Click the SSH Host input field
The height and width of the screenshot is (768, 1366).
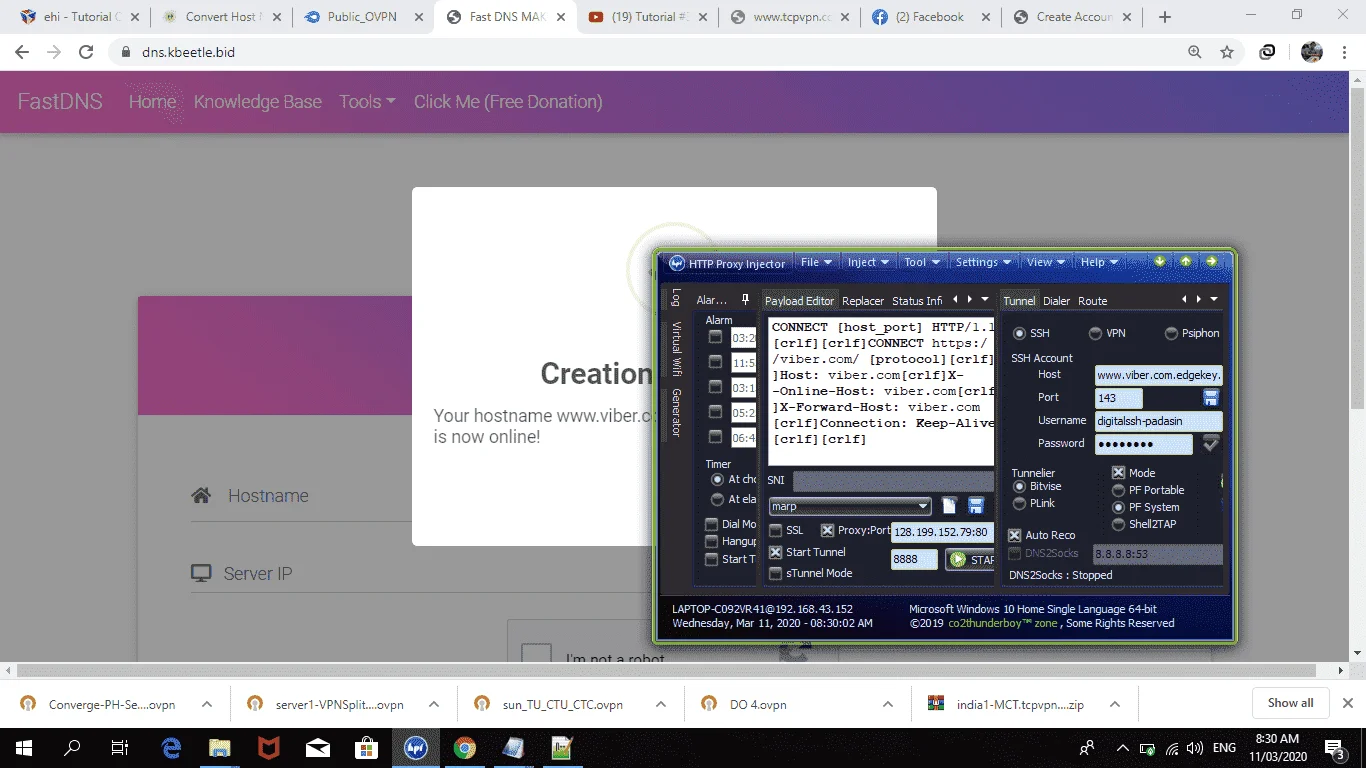click(x=1158, y=375)
